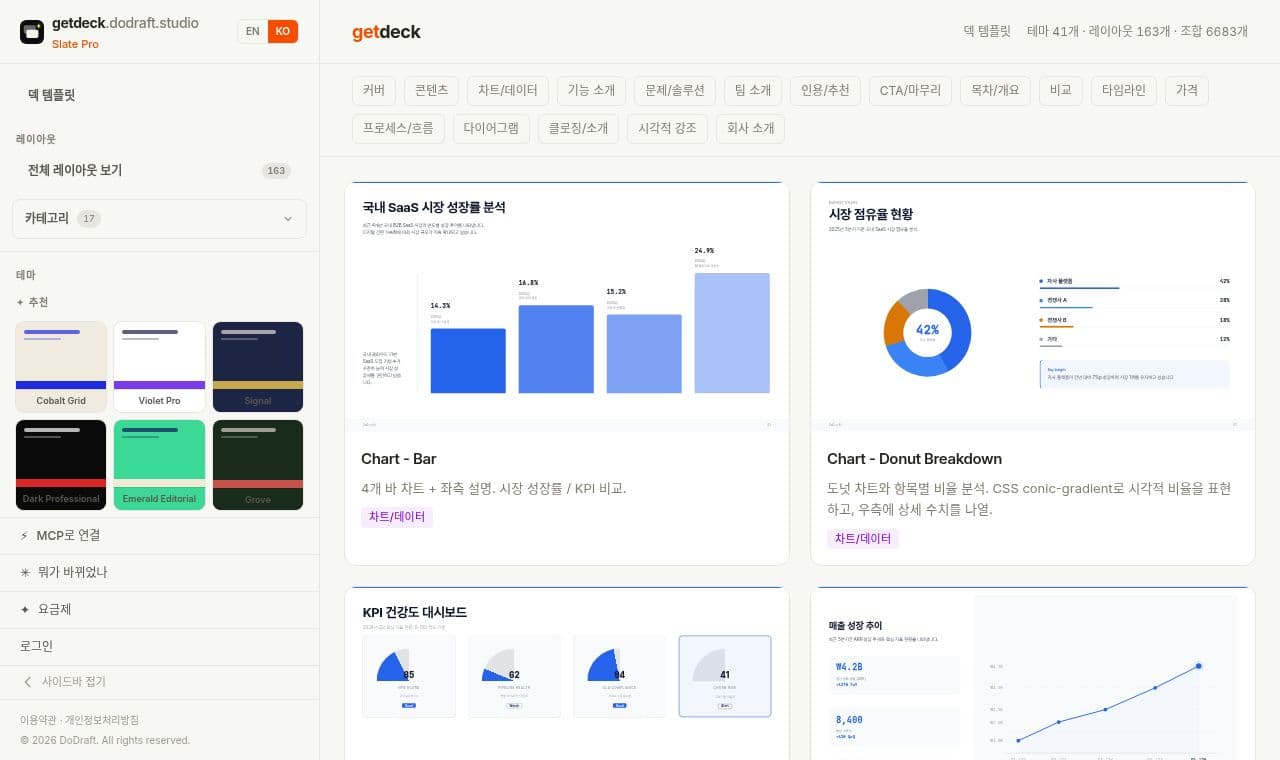
Task: Filter by 인용/추천 category
Action: pyautogui.click(x=825, y=91)
